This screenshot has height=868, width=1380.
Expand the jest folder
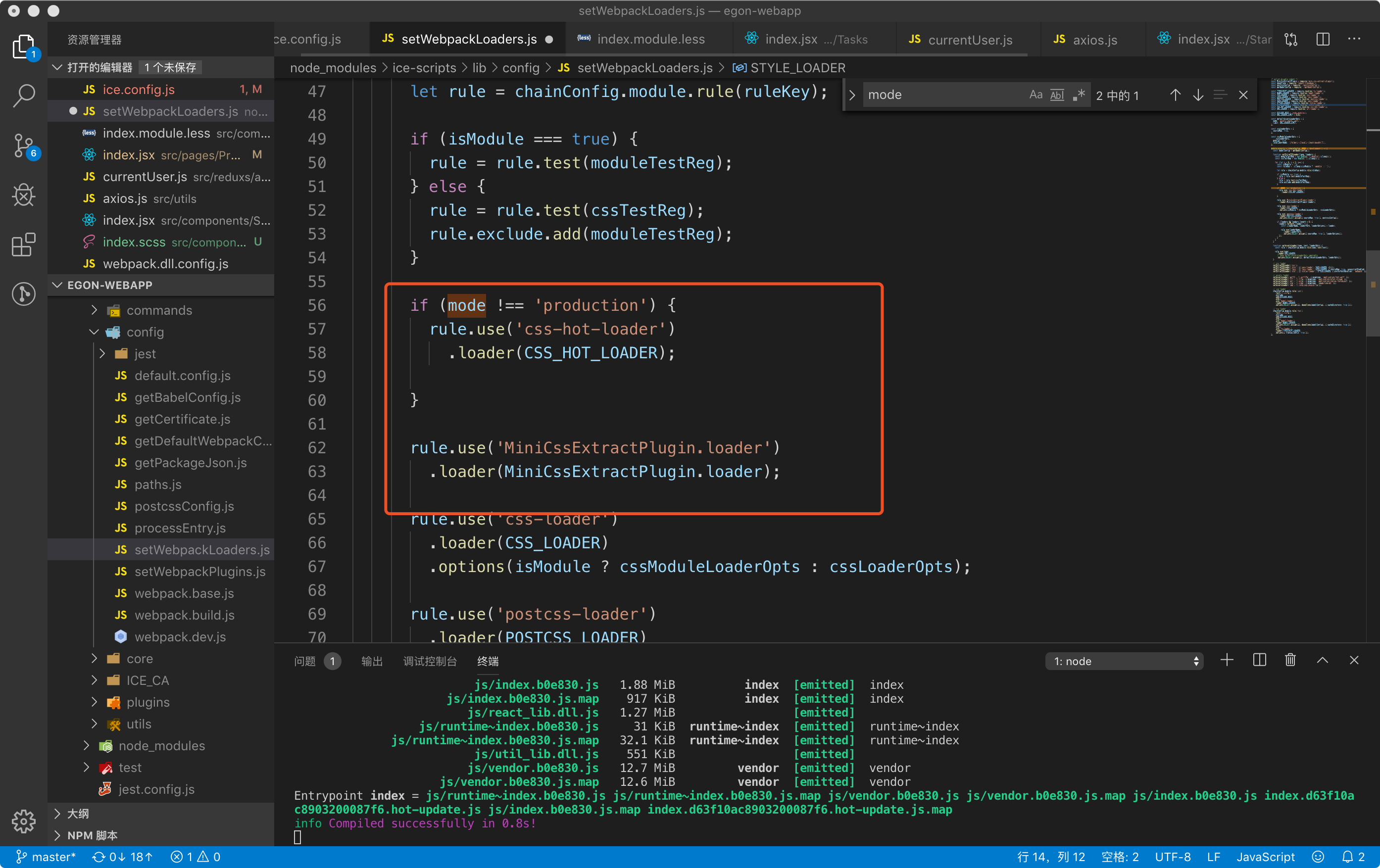pyautogui.click(x=102, y=353)
